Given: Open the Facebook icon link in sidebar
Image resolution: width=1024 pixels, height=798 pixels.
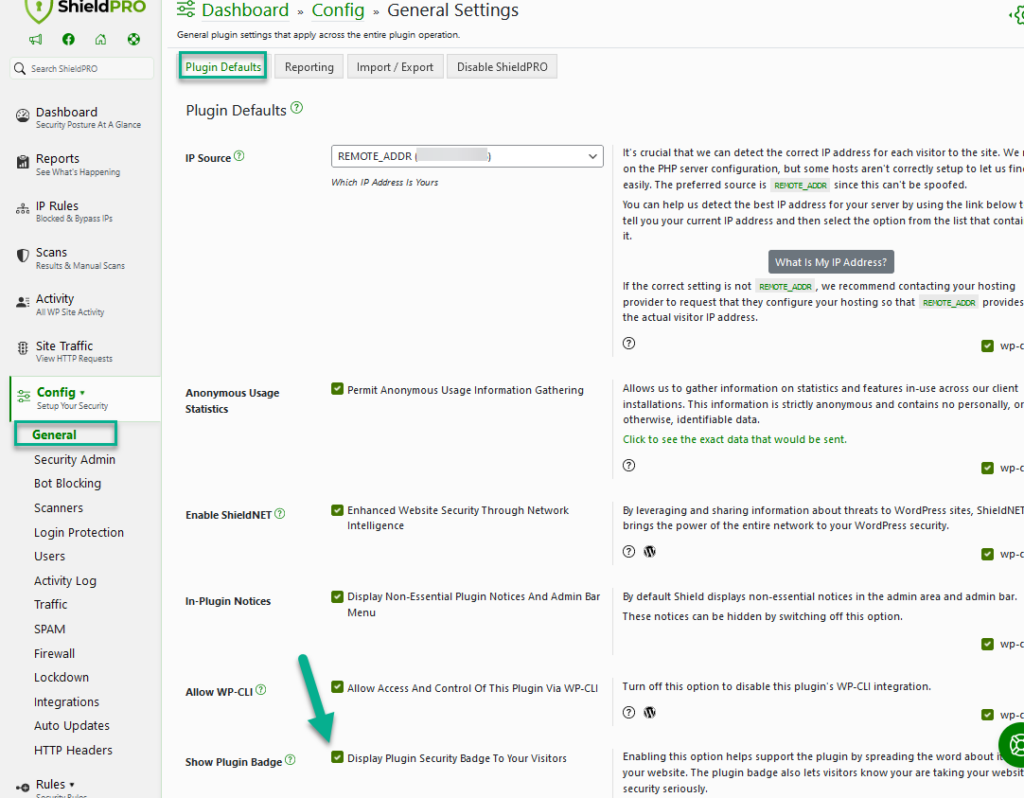Looking at the screenshot, I should click(x=68, y=40).
